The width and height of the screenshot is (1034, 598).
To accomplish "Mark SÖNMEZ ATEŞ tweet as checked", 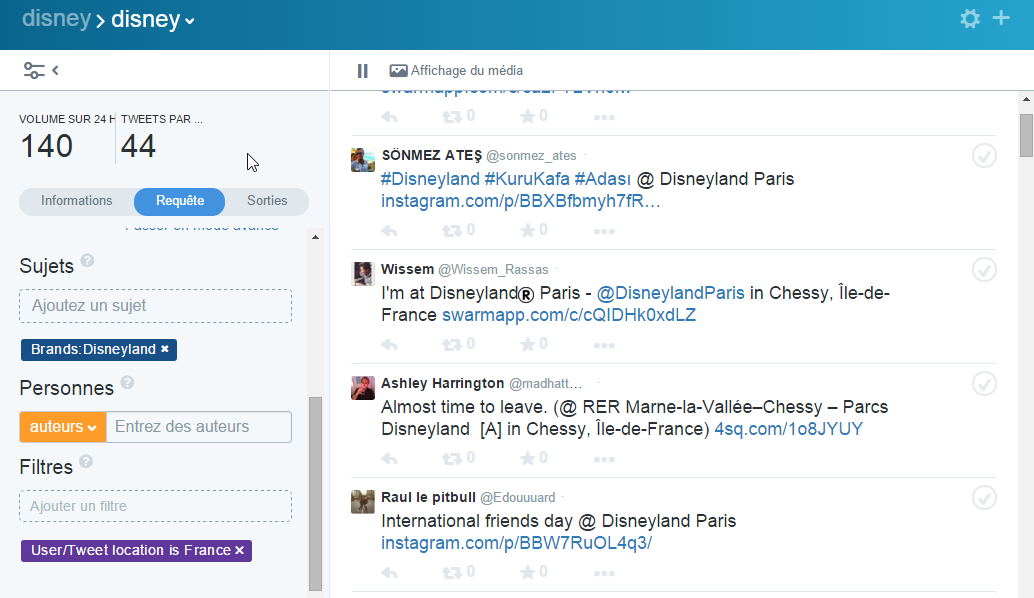I will click(984, 156).
